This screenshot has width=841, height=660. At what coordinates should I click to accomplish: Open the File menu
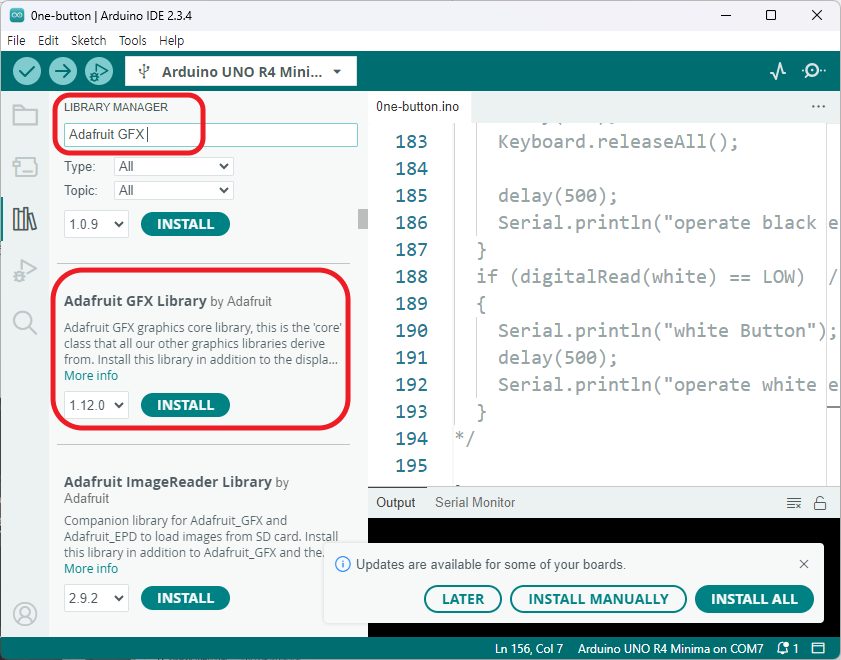pos(16,41)
